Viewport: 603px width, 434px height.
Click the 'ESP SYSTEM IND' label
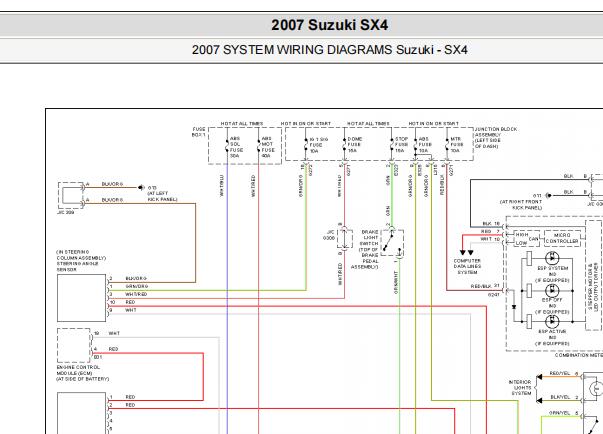[x=553, y=274]
